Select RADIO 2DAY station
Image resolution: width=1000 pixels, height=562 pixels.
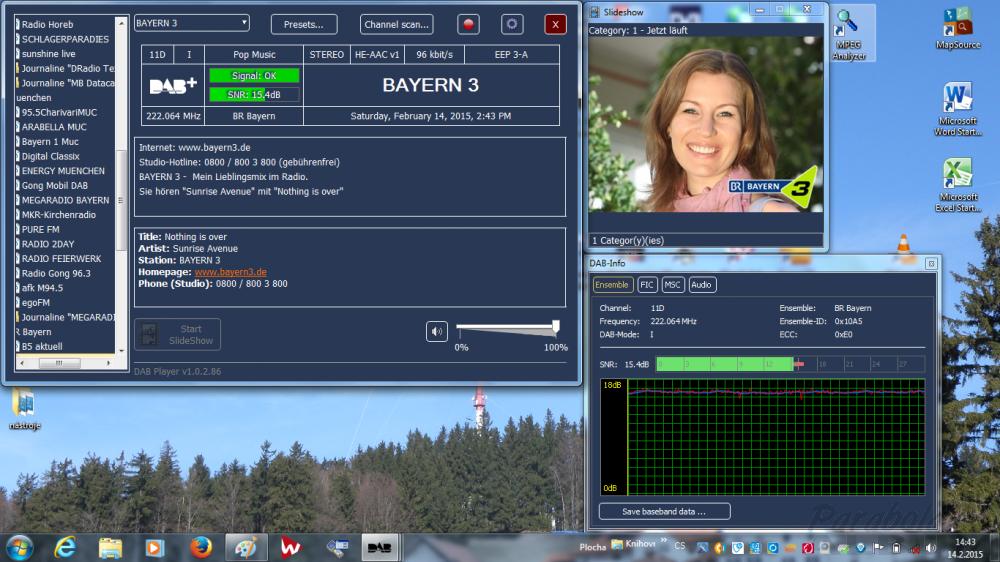click(x=48, y=244)
